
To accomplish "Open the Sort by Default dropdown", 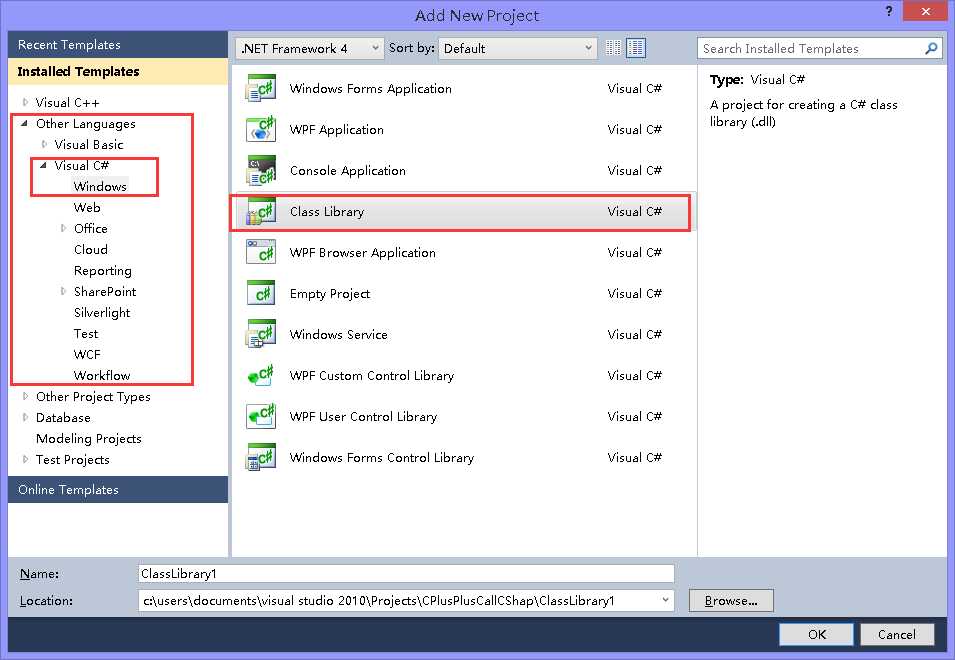I will point(517,48).
